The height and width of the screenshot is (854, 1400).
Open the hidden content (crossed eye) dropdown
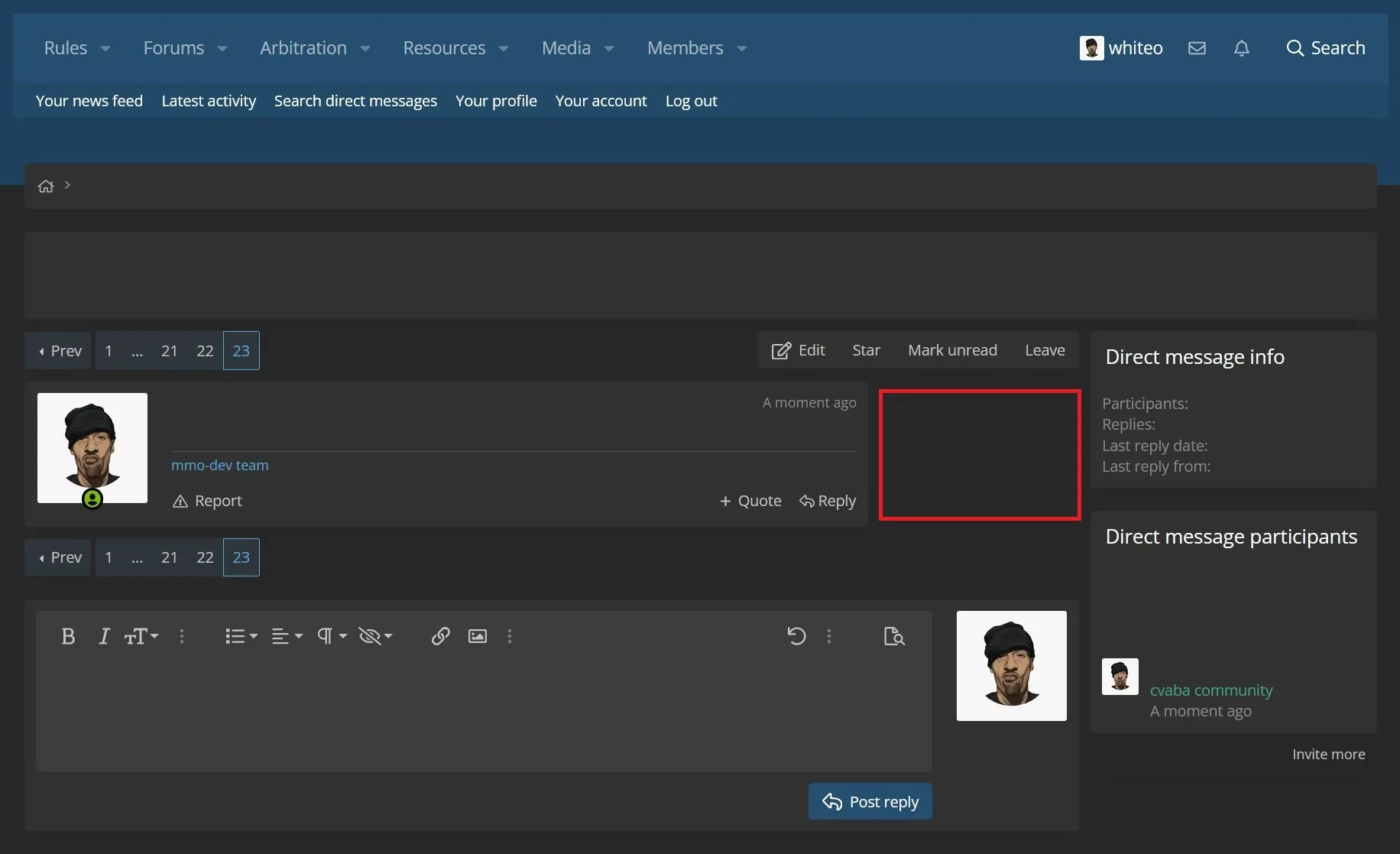[x=375, y=636]
